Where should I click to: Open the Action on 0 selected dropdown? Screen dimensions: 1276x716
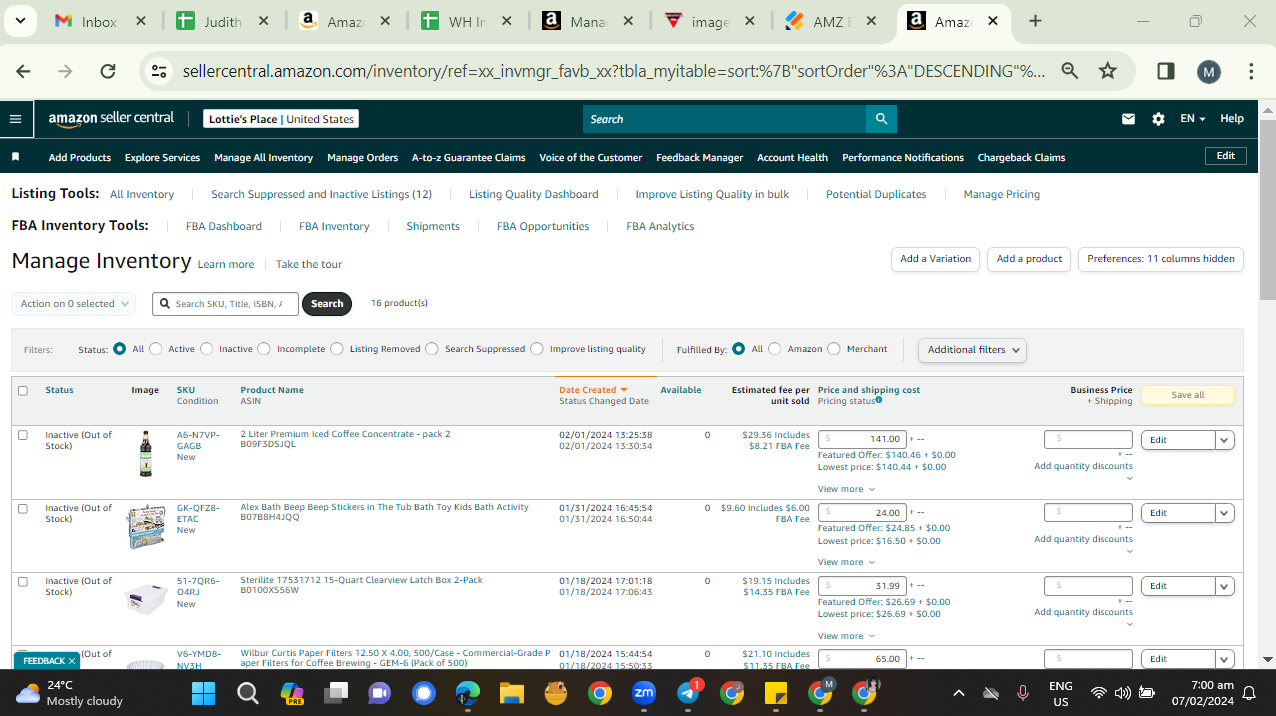(x=74, y=304)
